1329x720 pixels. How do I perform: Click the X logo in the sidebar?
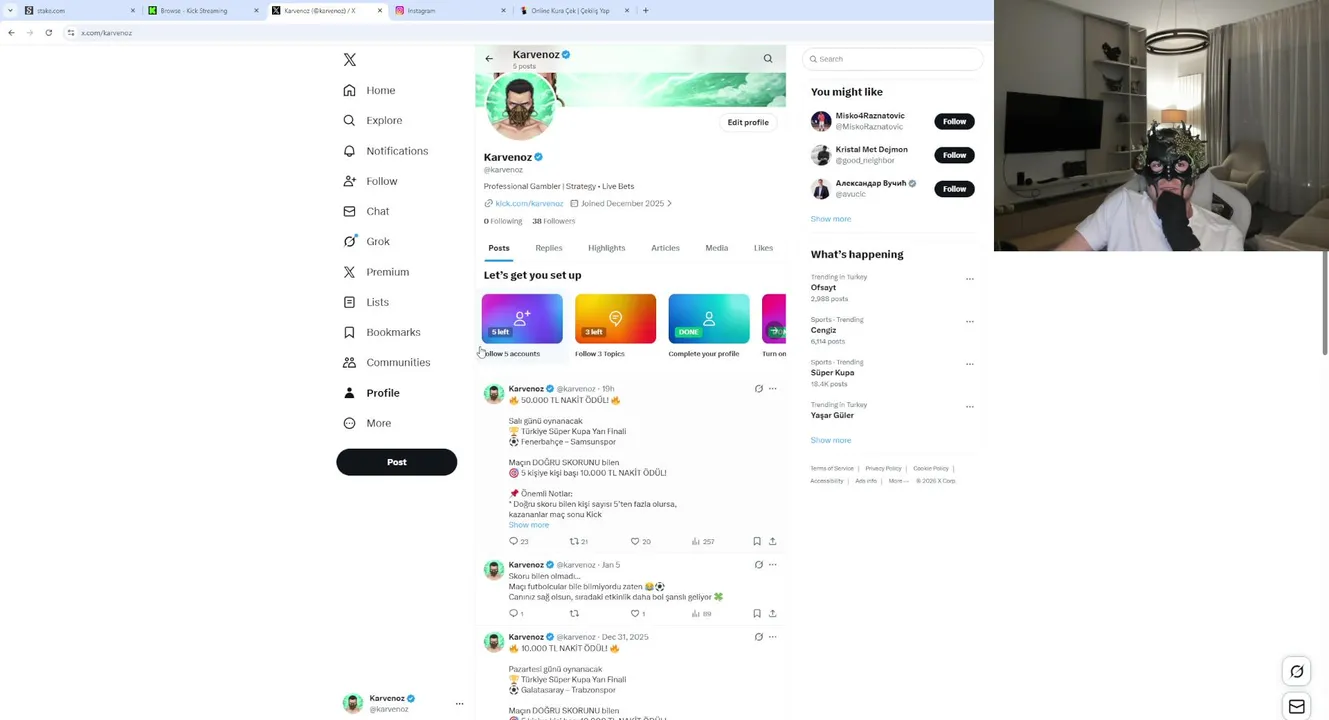pos(350,60)
